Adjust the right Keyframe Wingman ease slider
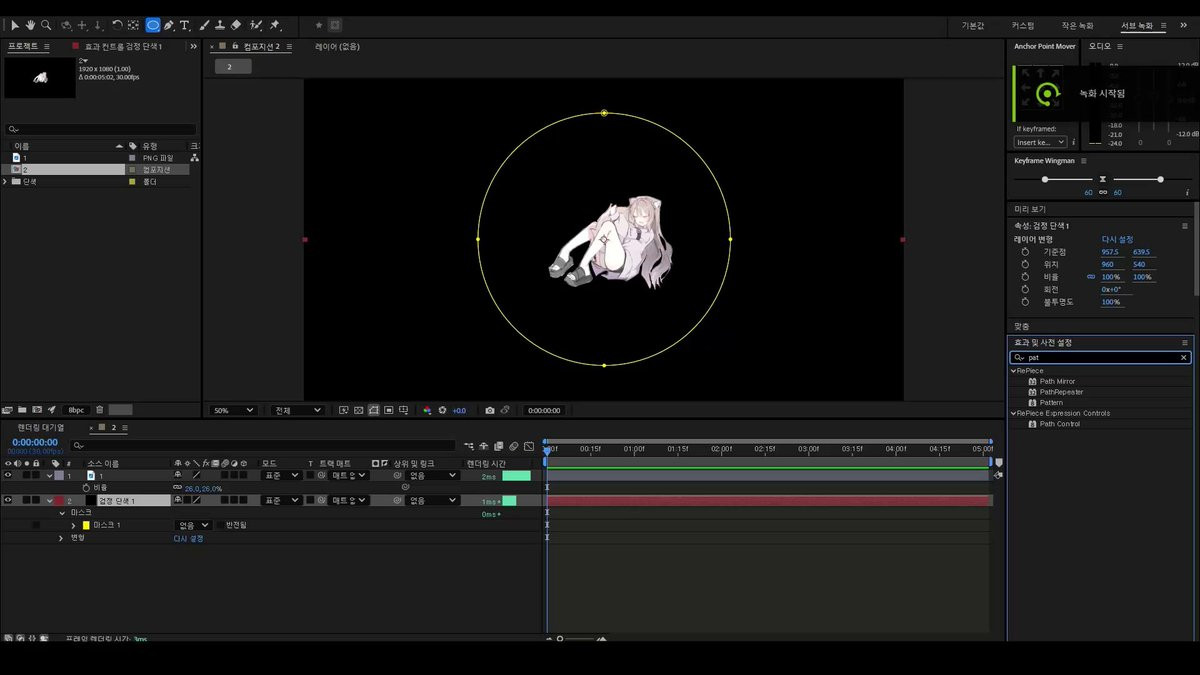 pos(1160,179)
